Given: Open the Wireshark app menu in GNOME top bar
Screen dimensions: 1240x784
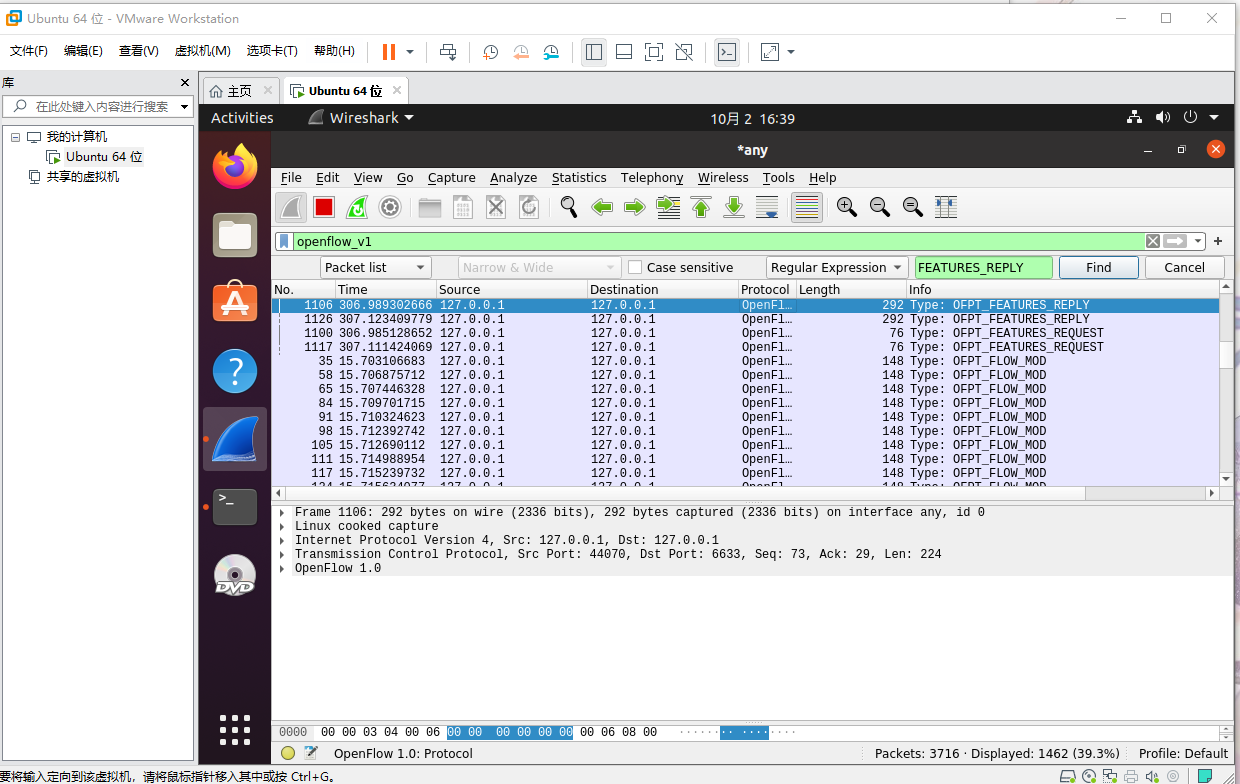Looking at the screenshot, I should click(360, 118).
